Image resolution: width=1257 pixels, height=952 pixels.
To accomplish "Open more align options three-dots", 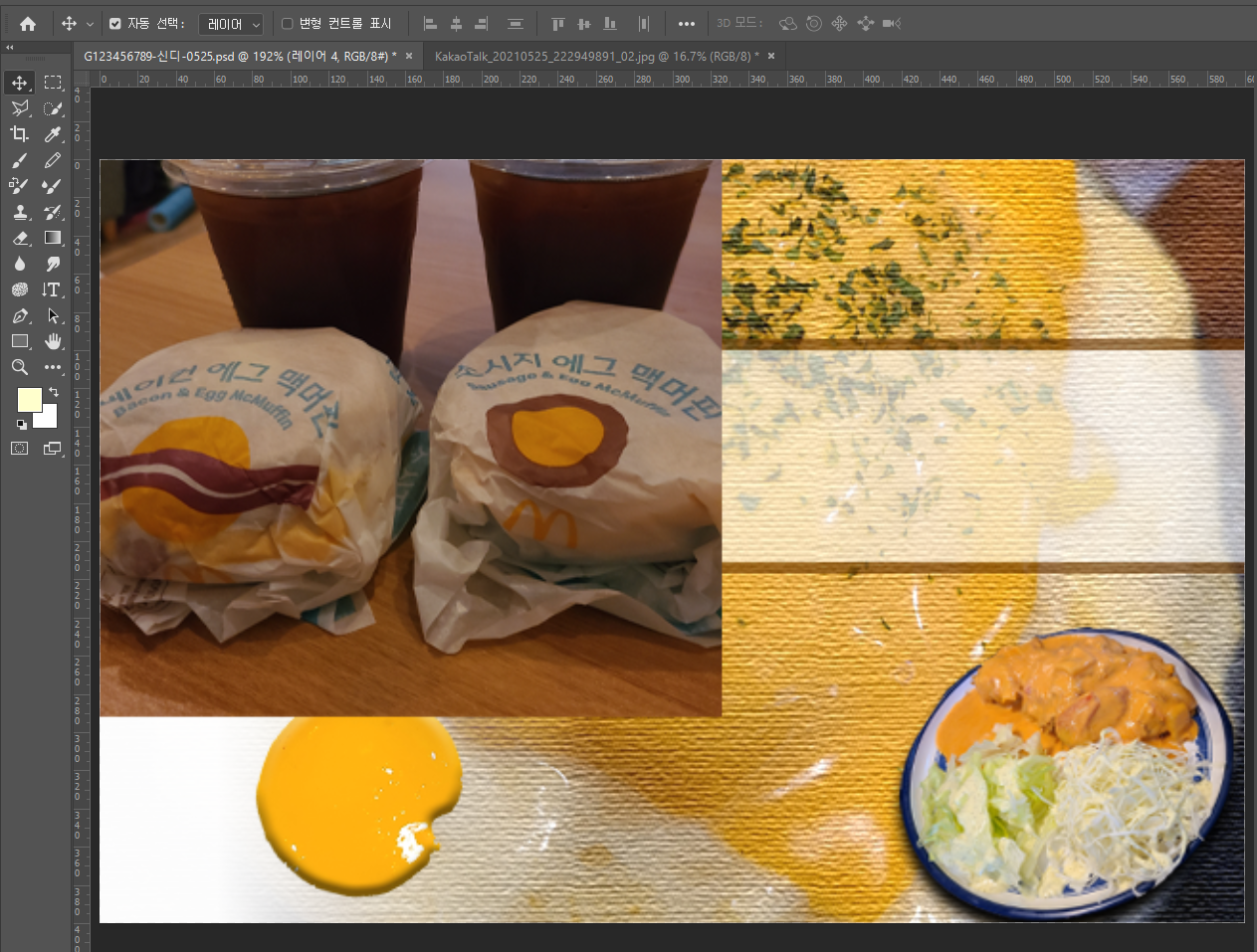I will coord(687,23).
